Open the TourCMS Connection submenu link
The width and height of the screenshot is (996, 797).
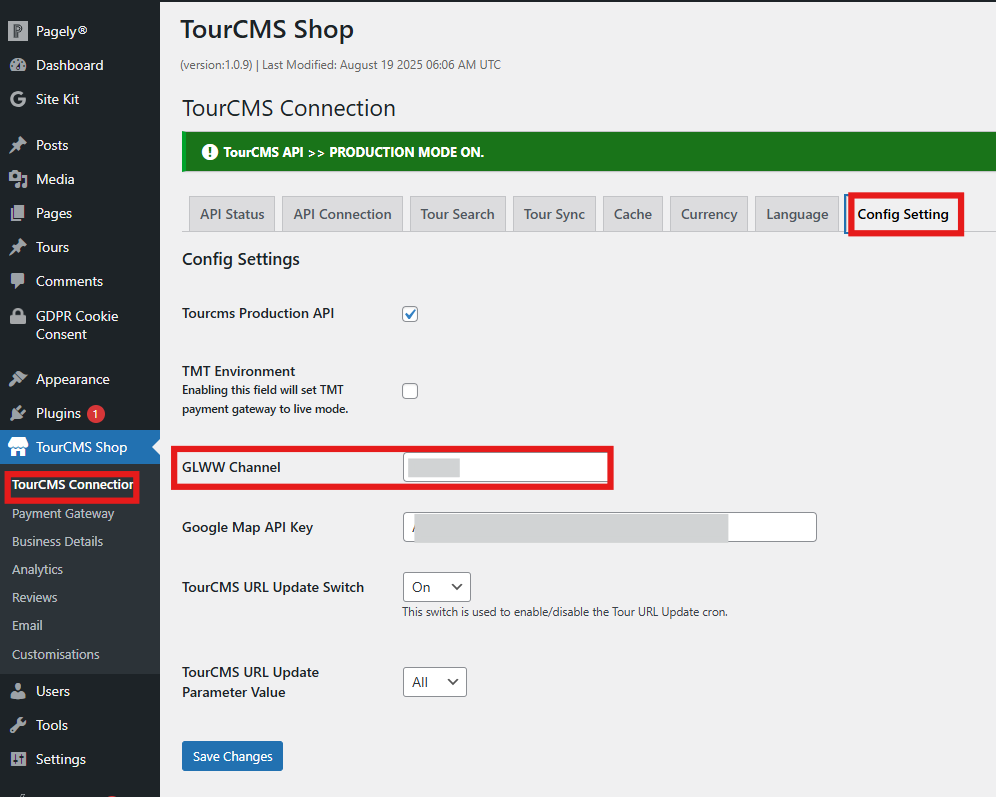tap(72, 485)
